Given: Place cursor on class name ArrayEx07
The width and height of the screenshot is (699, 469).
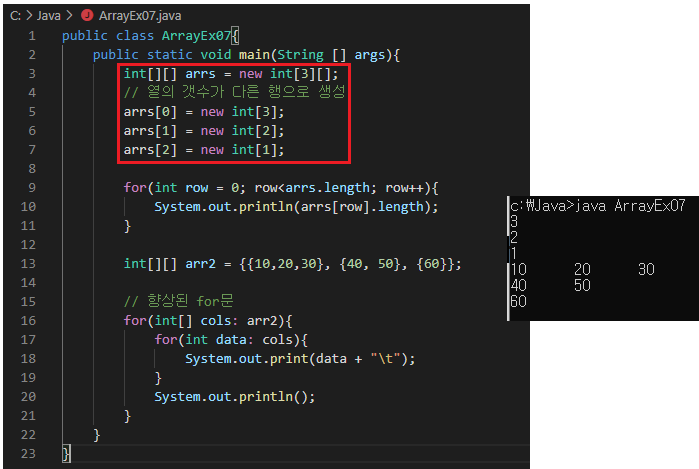Looking at the screenshot, I should click(196, 36).
